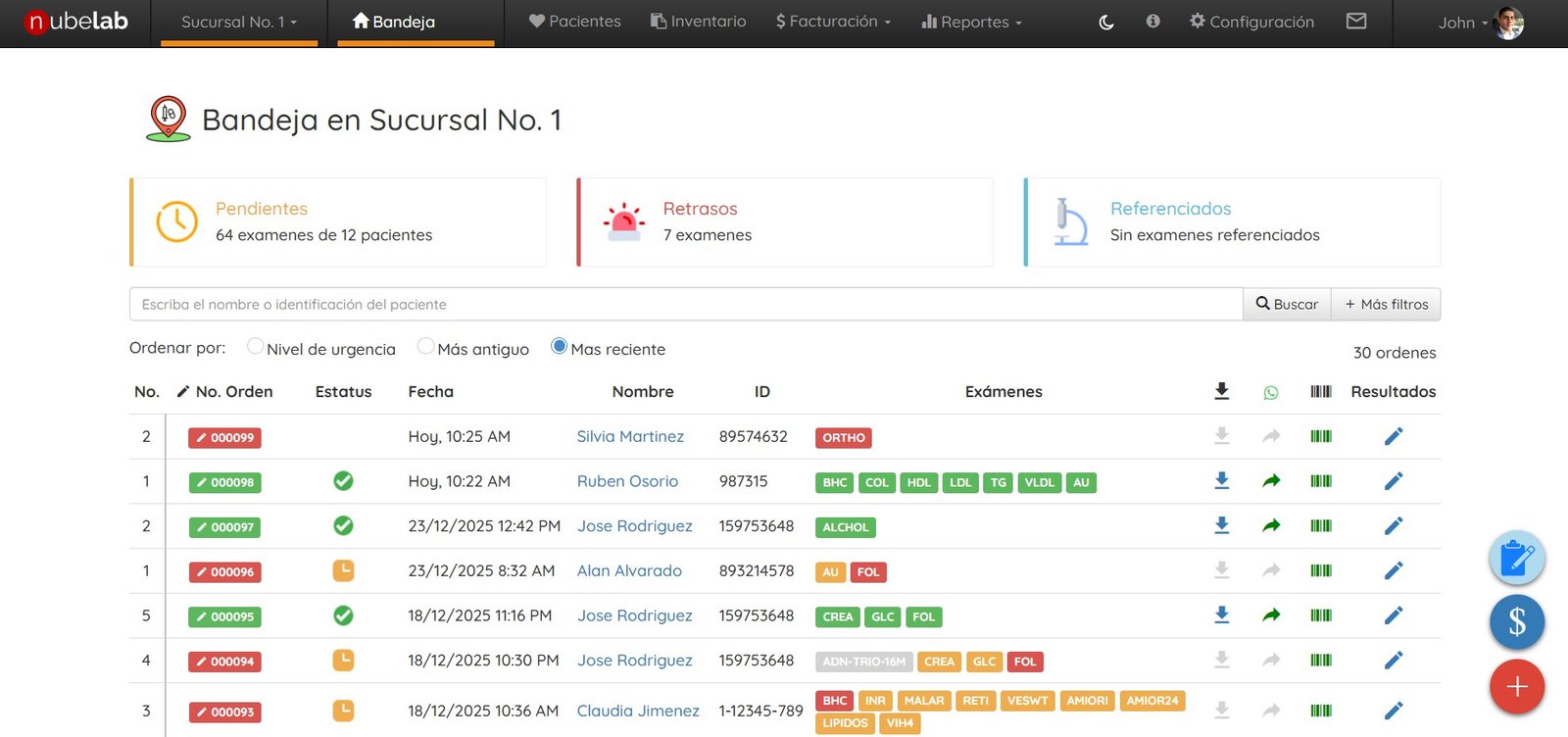Screen dimensions: 1568x737
Task: Click the patient name search field
Action: pos(686,305)
